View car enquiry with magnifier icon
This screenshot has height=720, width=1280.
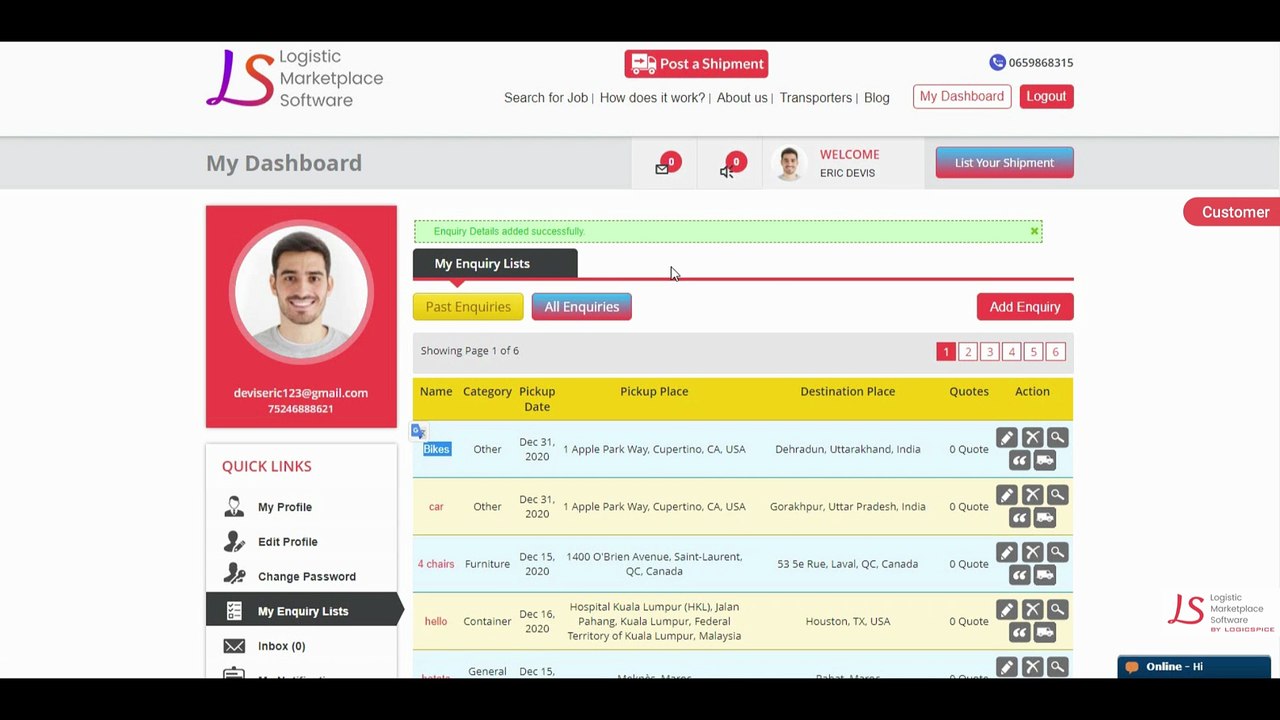1057,495
